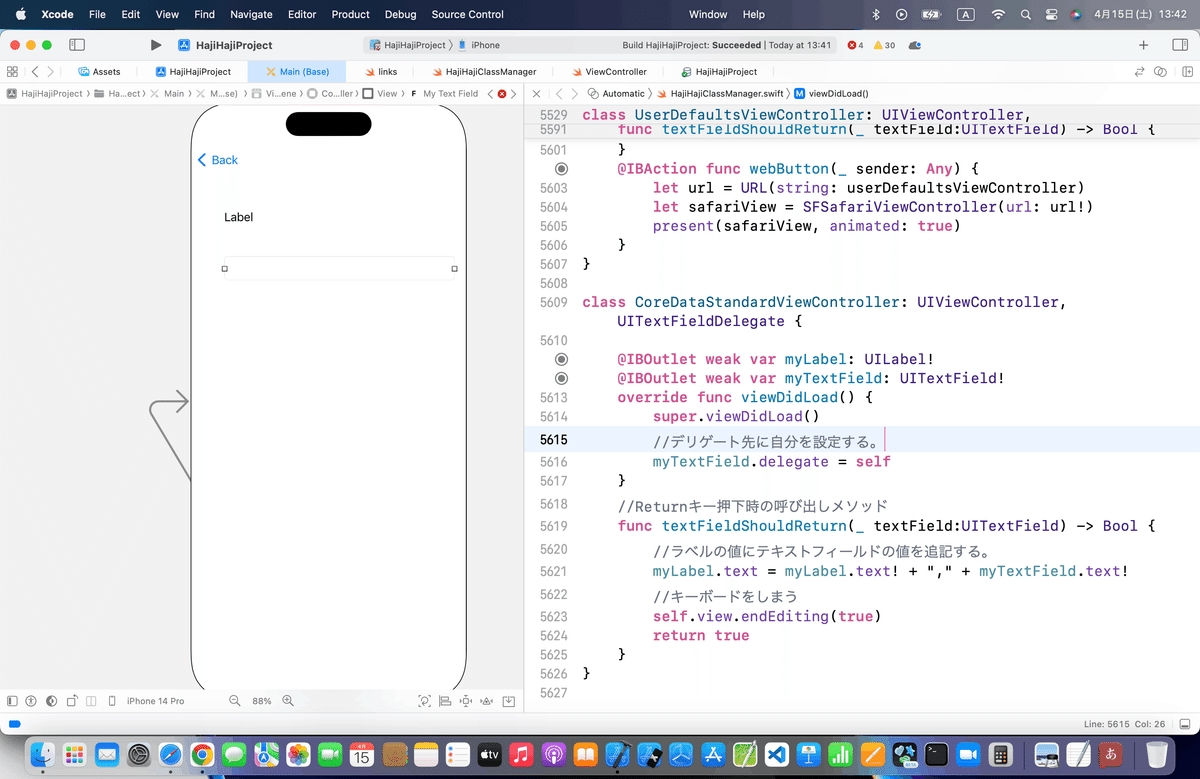The image size is (1200, 779).
Task: Open HajiHajiClassManager.swift in the jump bar
Action: tap(720, 94)
